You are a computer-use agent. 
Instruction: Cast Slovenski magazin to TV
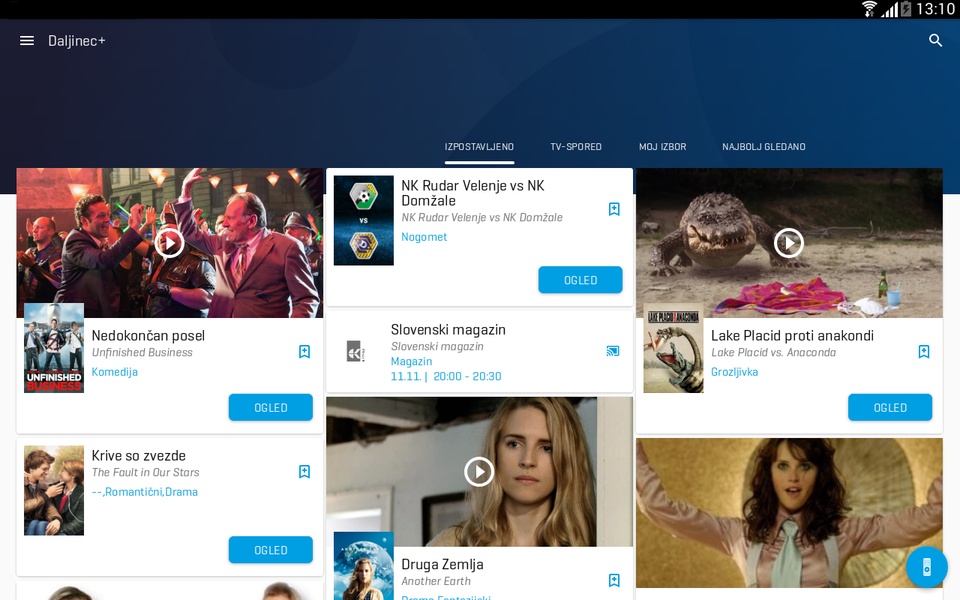(x=613, y=351)
